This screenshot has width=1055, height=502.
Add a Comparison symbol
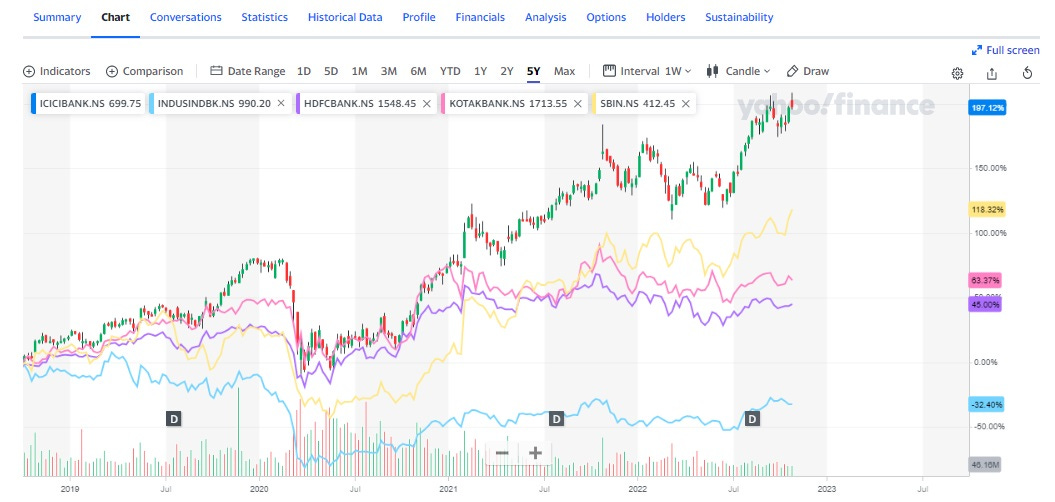coord(144,71)
